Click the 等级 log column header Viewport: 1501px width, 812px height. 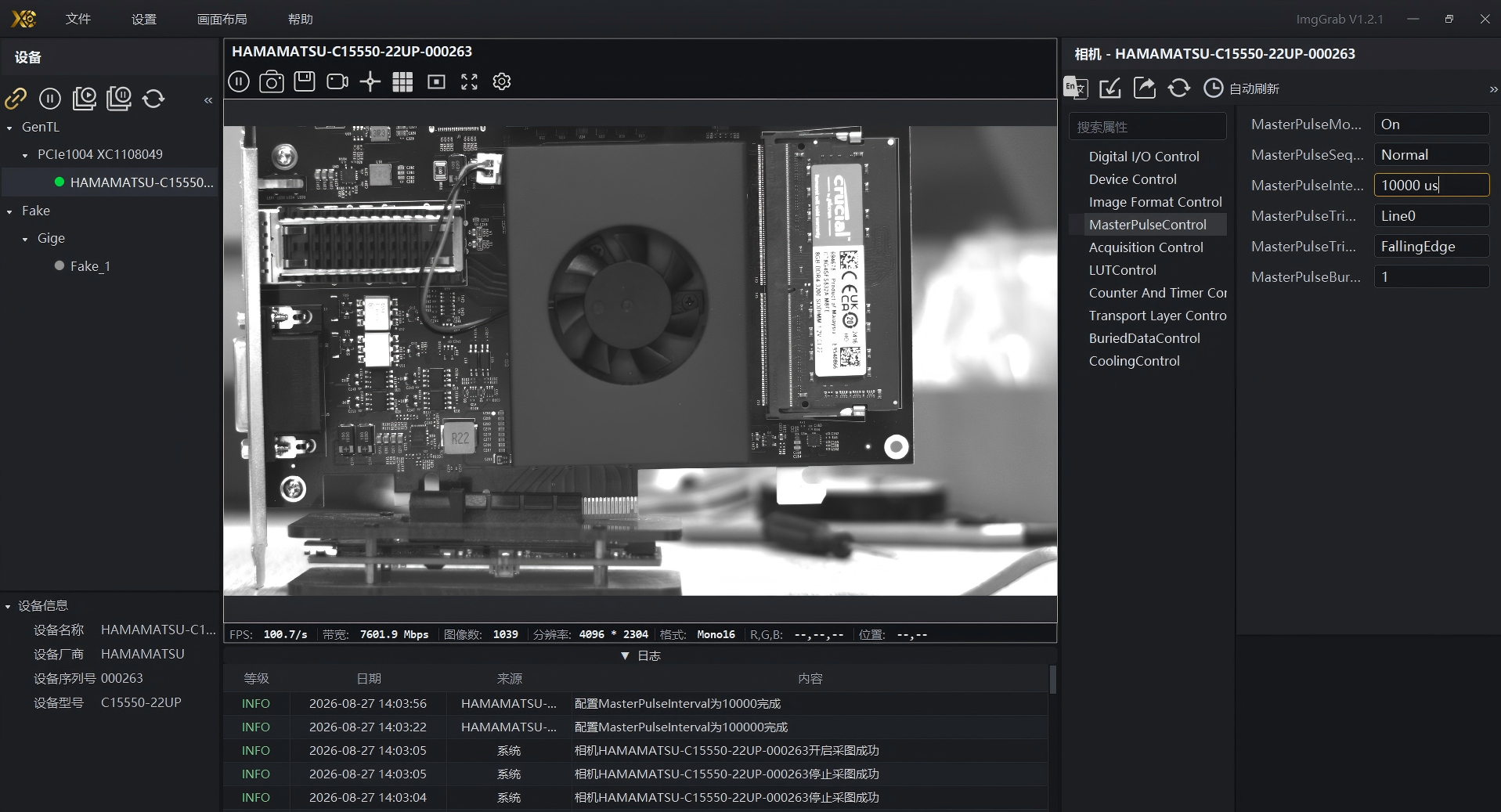[256, 679]
